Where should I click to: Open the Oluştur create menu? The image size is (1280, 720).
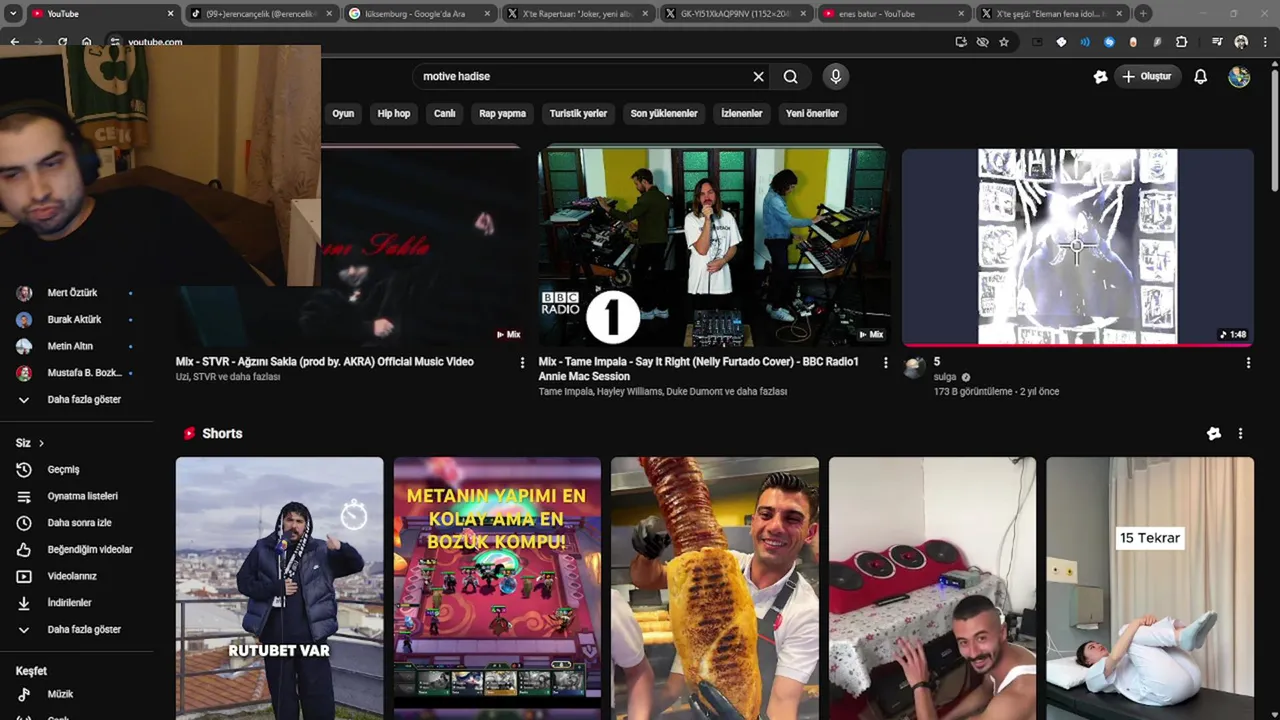pyautogui.click(x=1147, y=77)
